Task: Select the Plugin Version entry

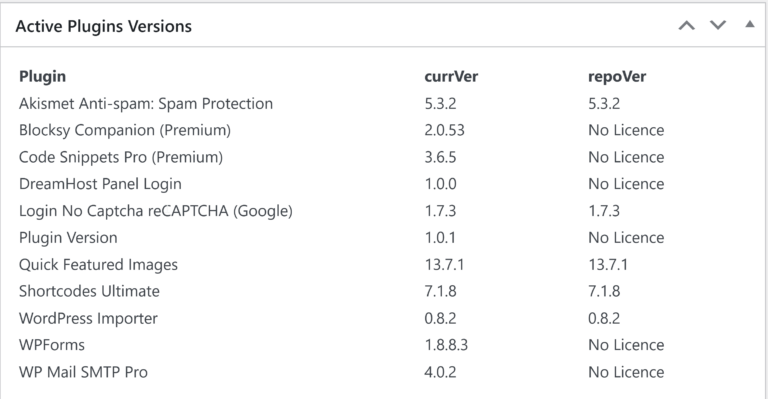Action: coord(68,238)
